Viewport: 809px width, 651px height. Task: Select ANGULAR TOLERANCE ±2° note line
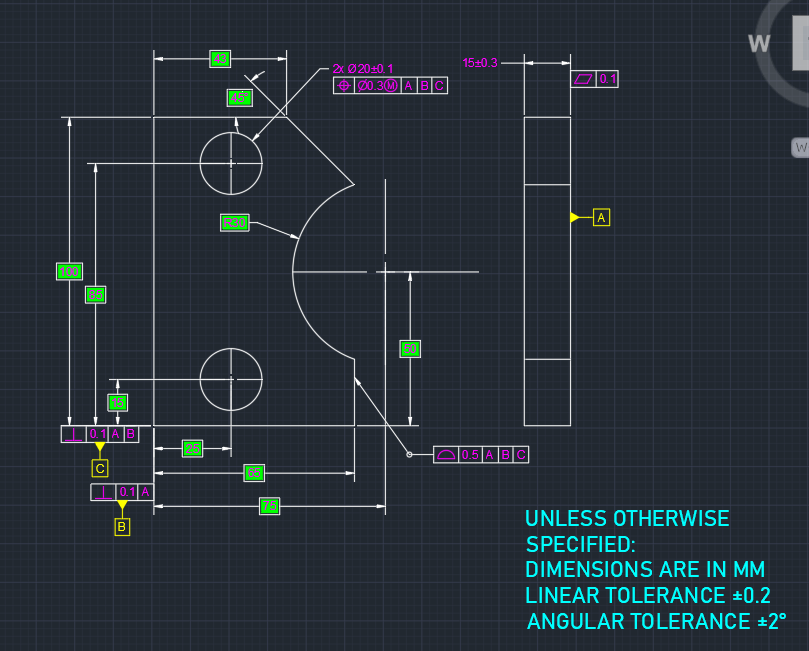[x=656, y=621]
